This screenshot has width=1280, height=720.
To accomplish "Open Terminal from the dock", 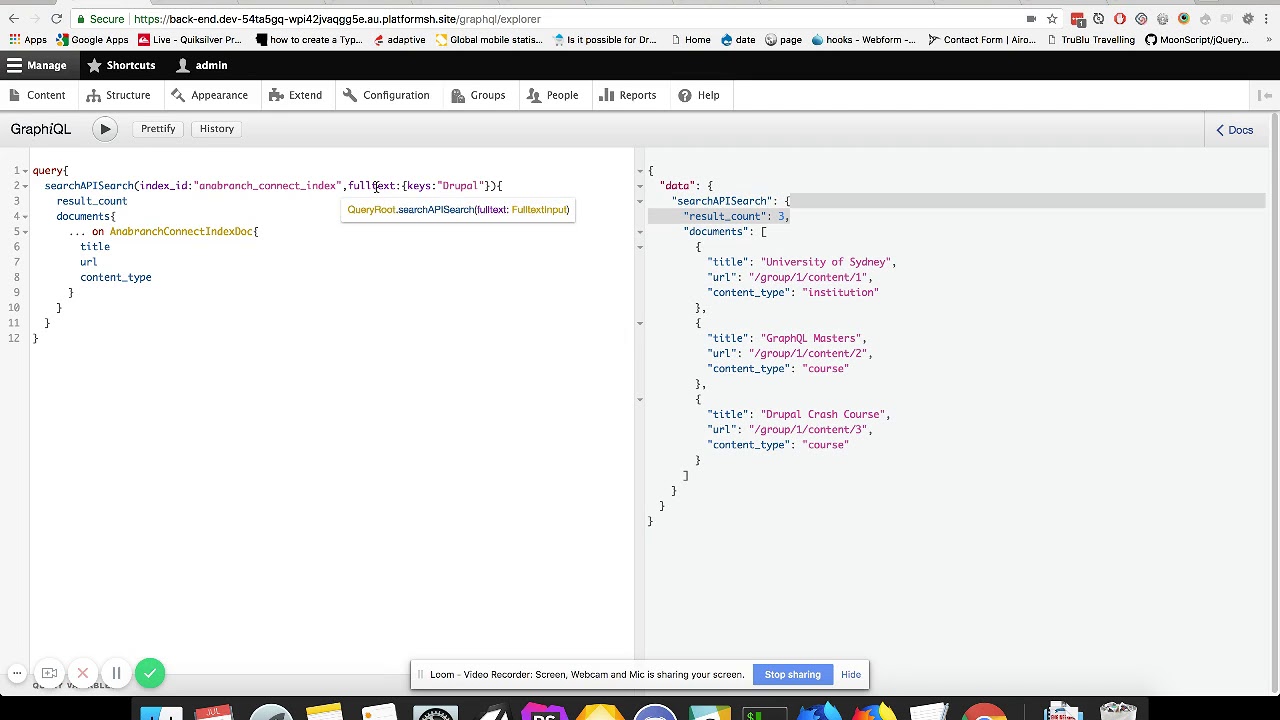I will pos(763,712).
